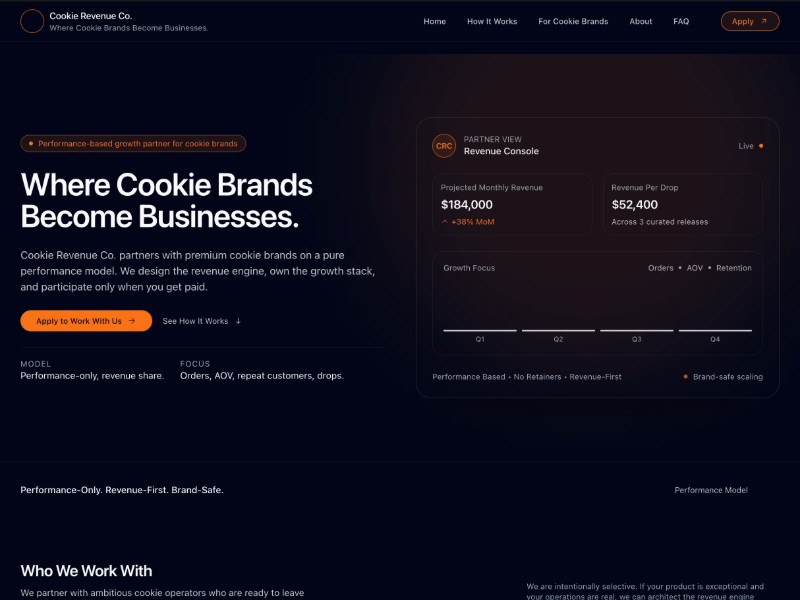
Task: Select About in the top navigation
Action: click(x=641, y=21)
